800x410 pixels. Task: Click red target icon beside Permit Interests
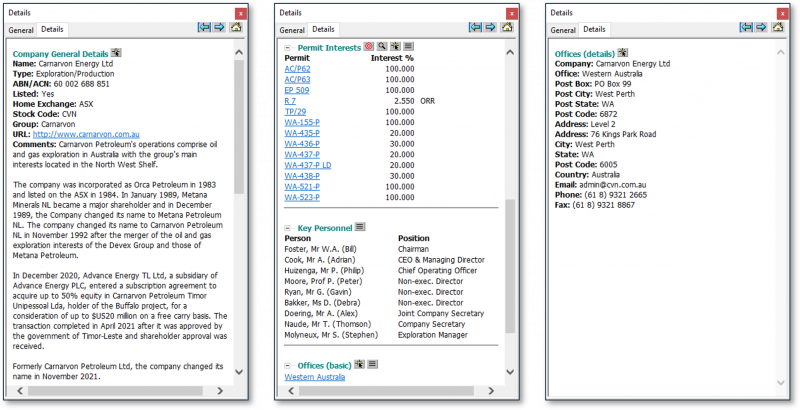(x=369, y=46)
